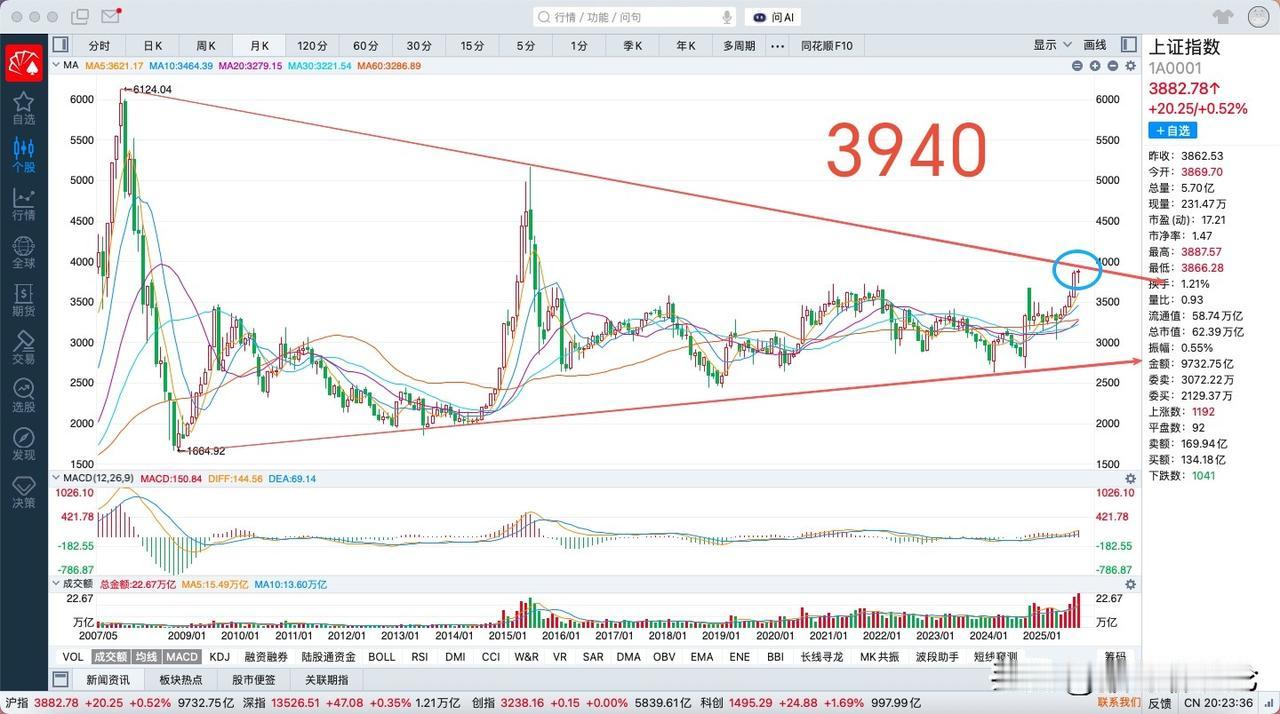Enable the KDJ indicator

click(x=219, y=657)
